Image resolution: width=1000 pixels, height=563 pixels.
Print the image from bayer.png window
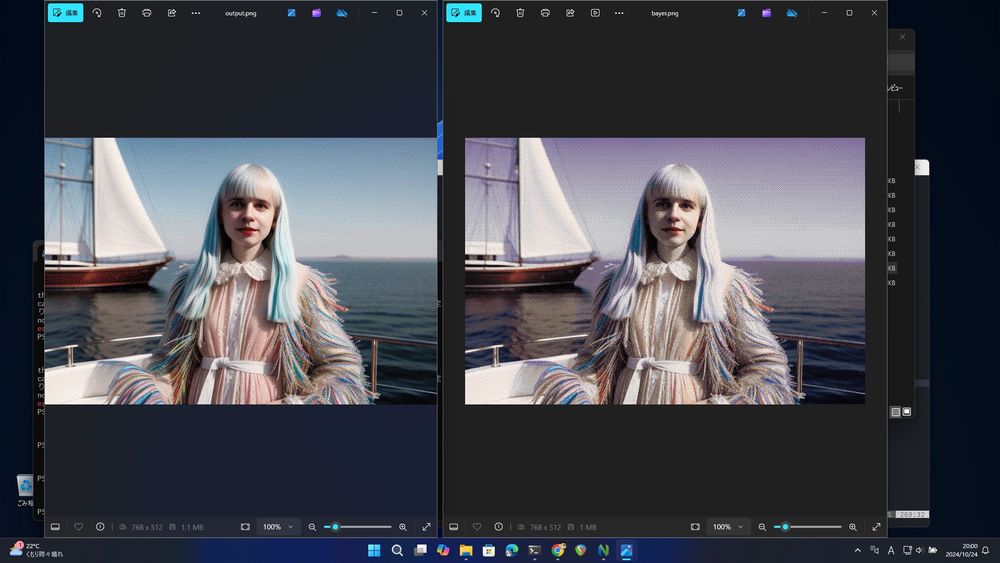coord(545,13)
